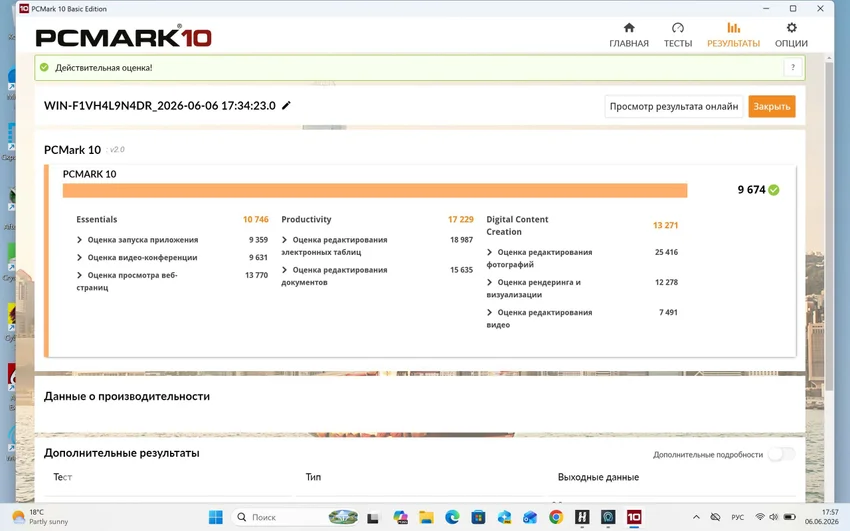This screenshot has height=531, width=850.
Task: Expand Оценка просмотра веб-страниц row
Action: (x=79, y=275)
